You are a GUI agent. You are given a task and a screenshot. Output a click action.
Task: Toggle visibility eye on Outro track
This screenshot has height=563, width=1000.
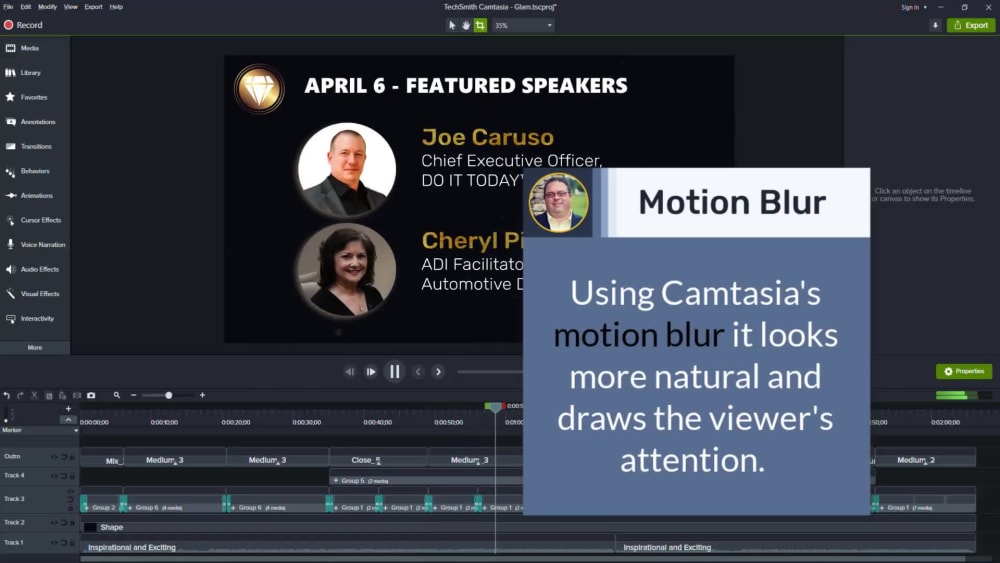(x=54, y=457)
